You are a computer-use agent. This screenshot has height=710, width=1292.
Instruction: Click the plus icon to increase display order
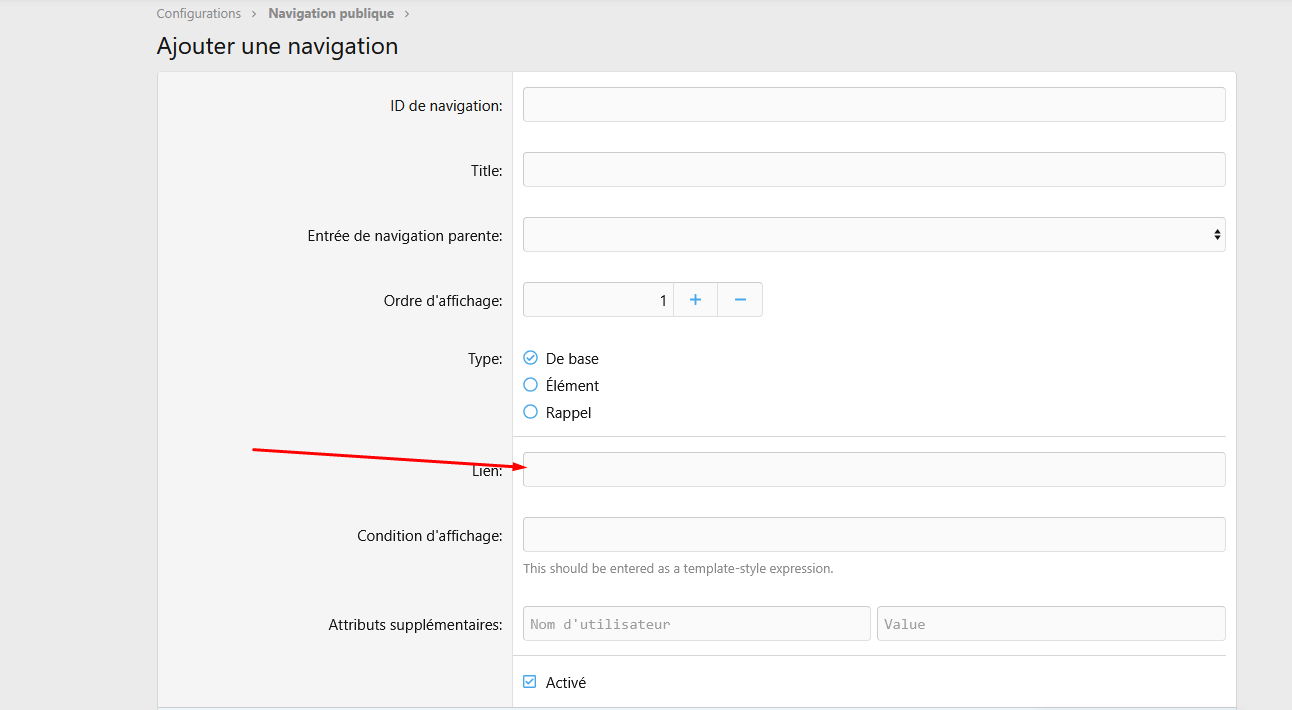[x=695, y=300]
